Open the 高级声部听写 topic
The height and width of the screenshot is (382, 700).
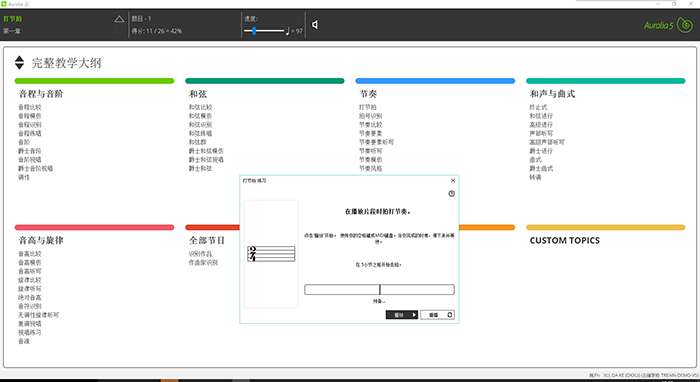click(x=547, y=142)
